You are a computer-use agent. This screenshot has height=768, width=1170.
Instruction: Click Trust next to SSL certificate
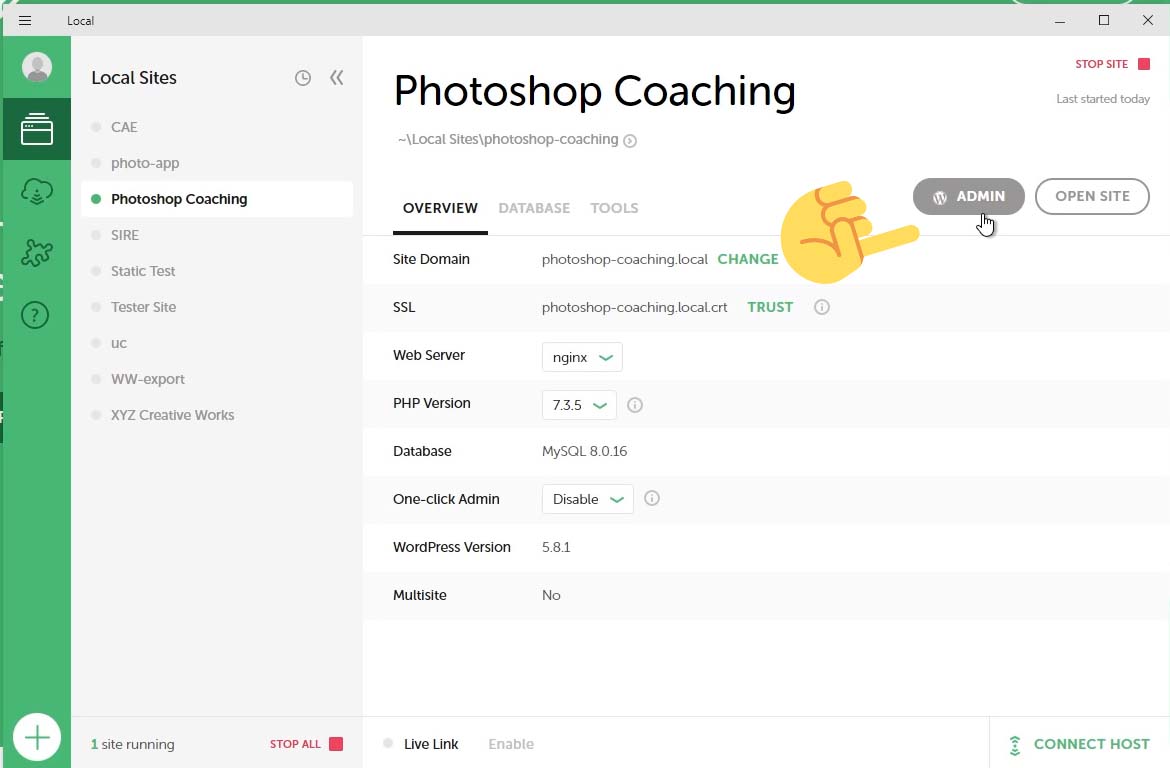pyautogui.click(x=770, y=307)
